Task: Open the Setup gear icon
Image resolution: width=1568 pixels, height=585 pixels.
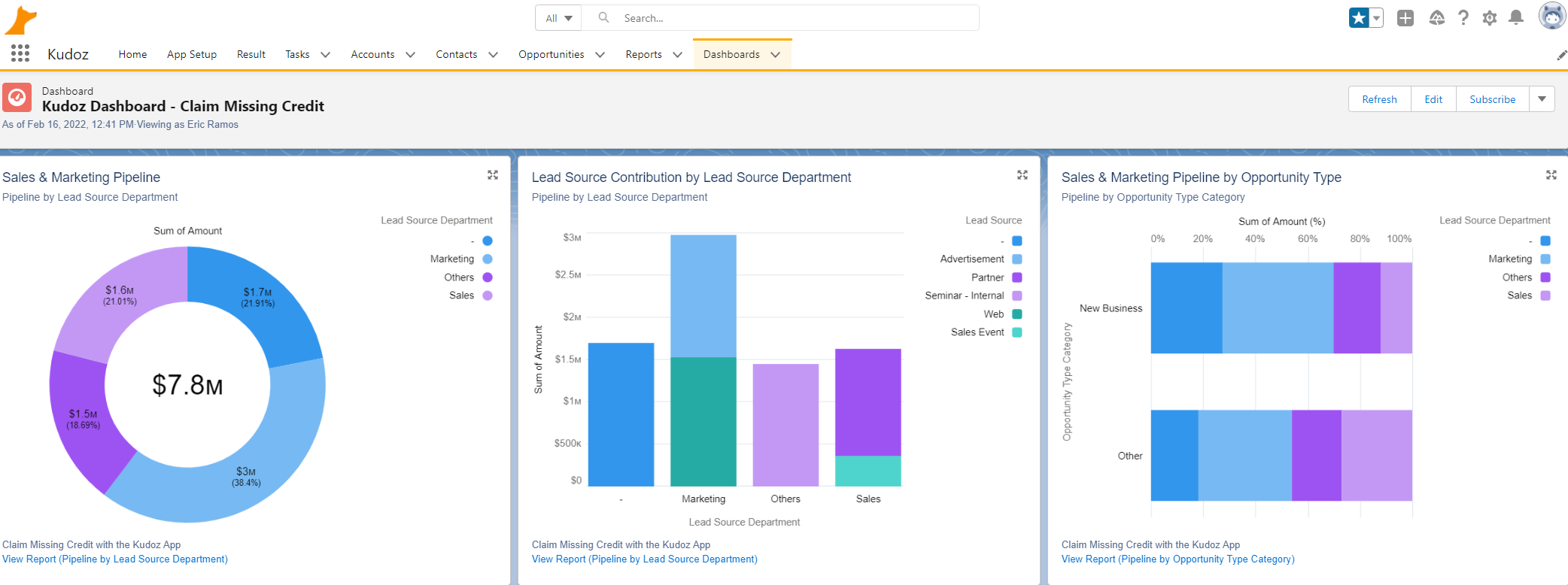Action: click(x=1489, y=18)
